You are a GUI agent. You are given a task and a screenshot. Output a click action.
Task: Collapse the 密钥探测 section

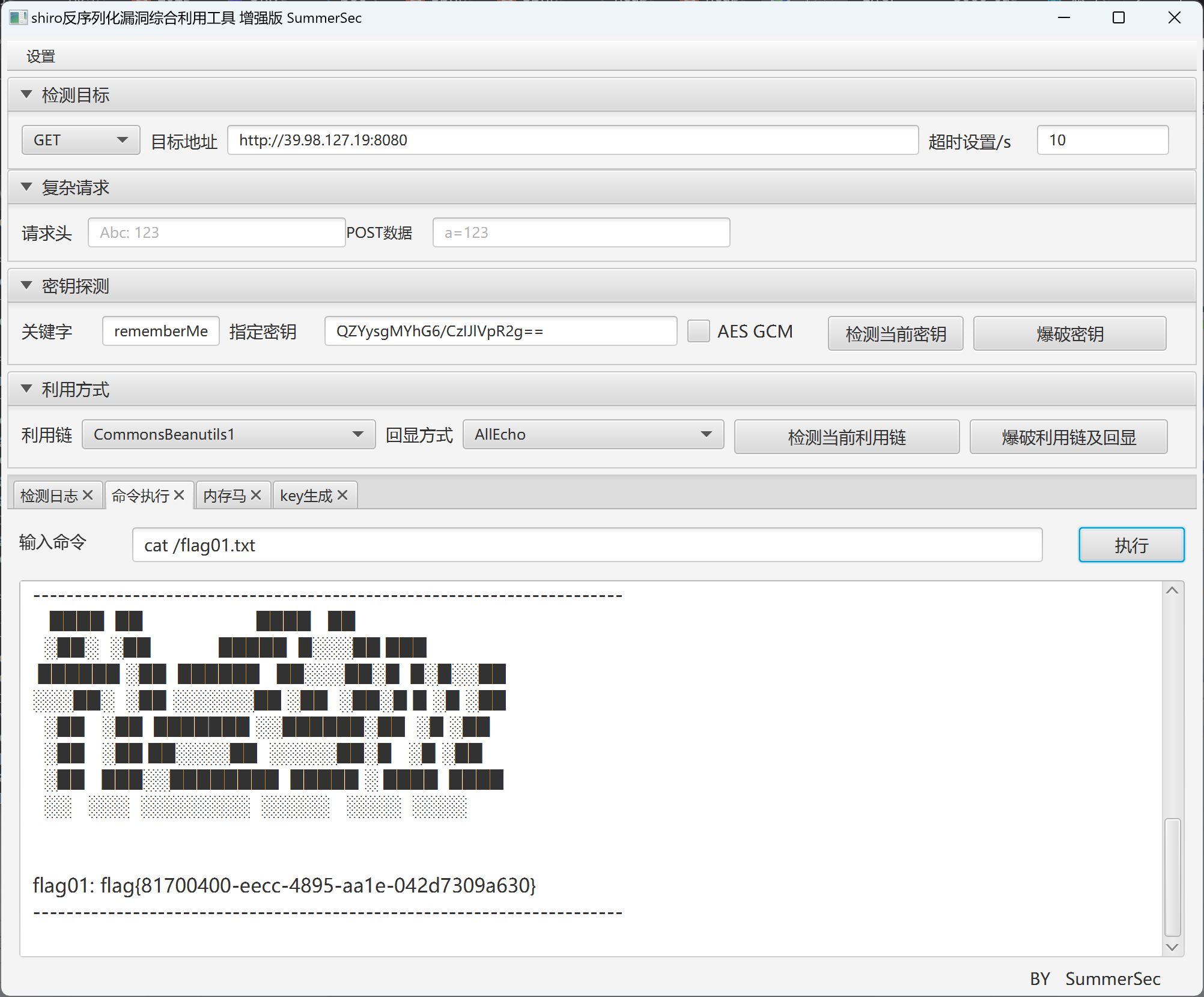click(x=26, y=285)
